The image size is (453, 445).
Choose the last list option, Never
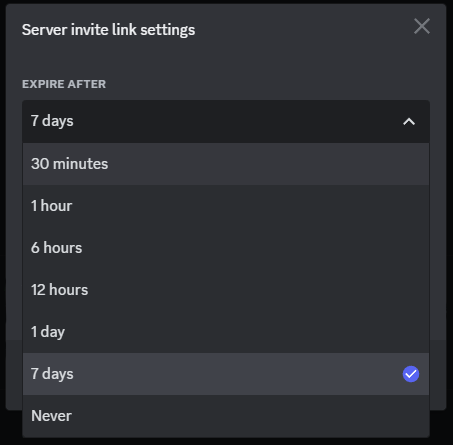point(226,416)
